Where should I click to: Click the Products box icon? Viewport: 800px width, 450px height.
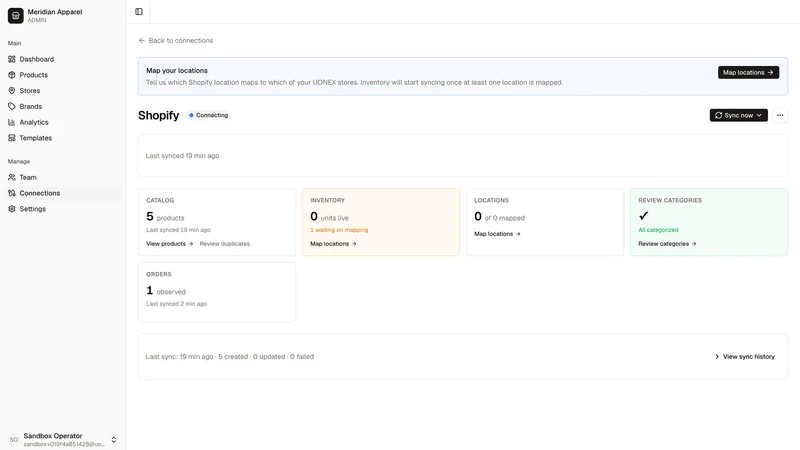[12, 75]
